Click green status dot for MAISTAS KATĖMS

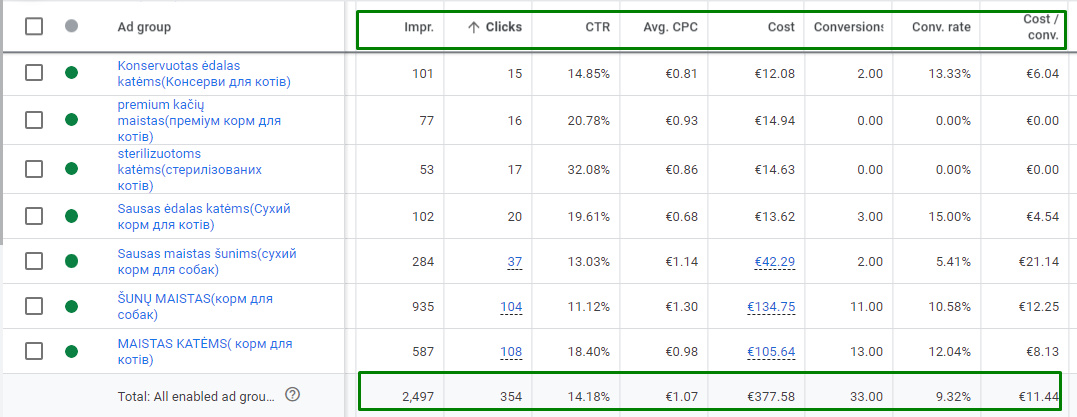tap(71, 351)
